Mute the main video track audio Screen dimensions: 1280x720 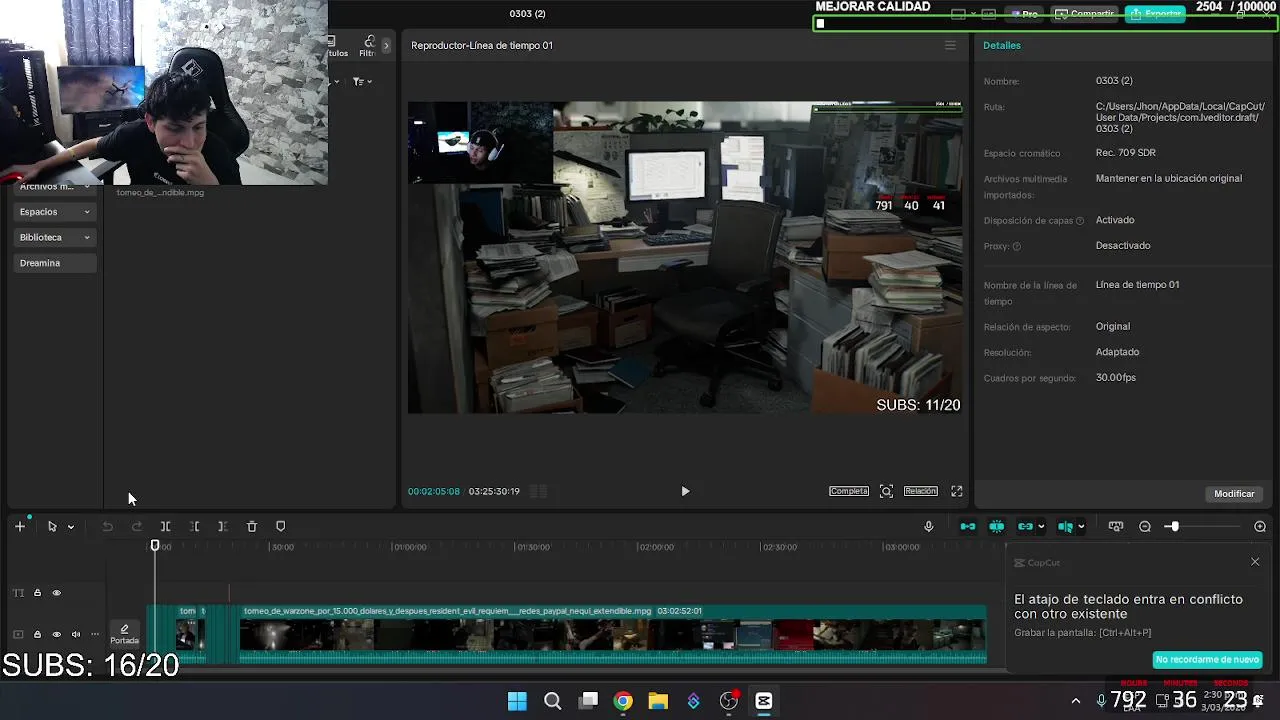pyautogui.click(x=75, y=634)
